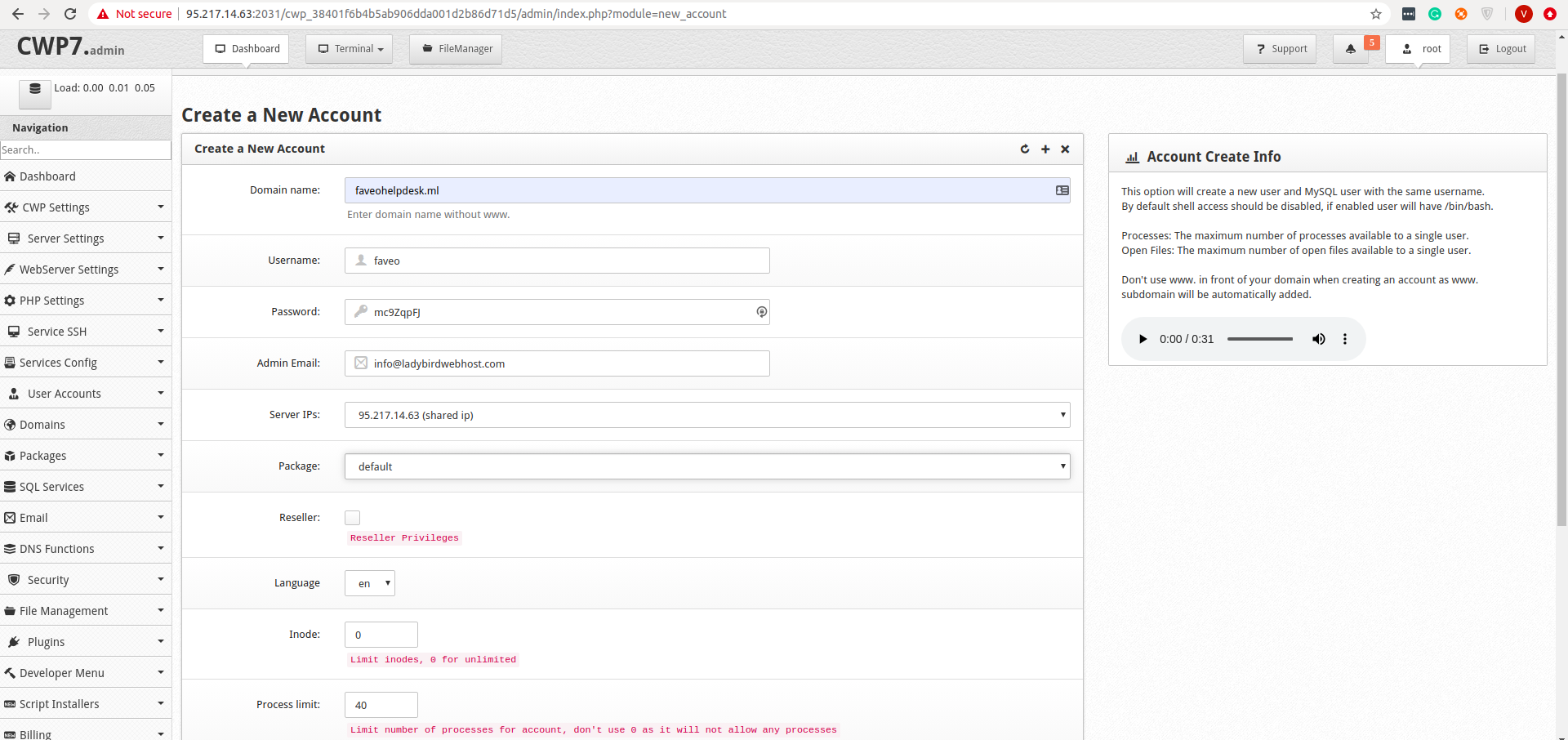This screenshot has height=740, width=1568.
Task: Open the Language dropdown
Action: (x=370, y=583)
